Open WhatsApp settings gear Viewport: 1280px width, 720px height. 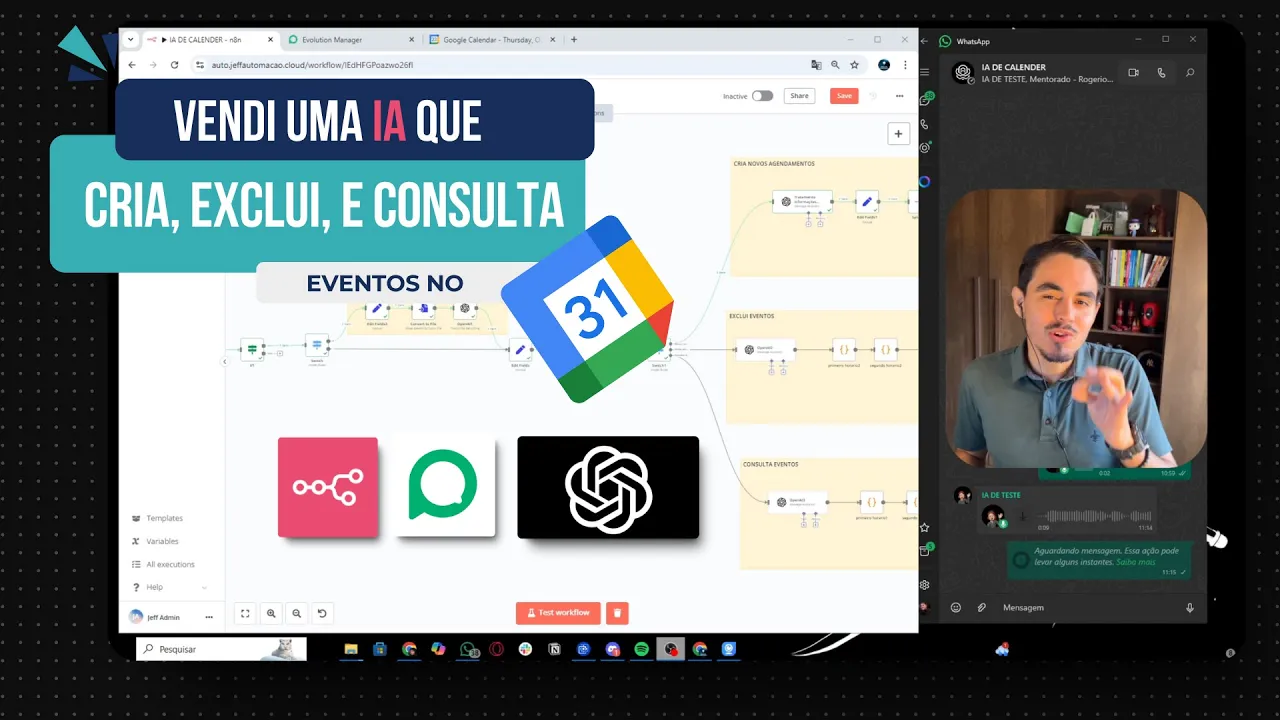coord(924,585)
